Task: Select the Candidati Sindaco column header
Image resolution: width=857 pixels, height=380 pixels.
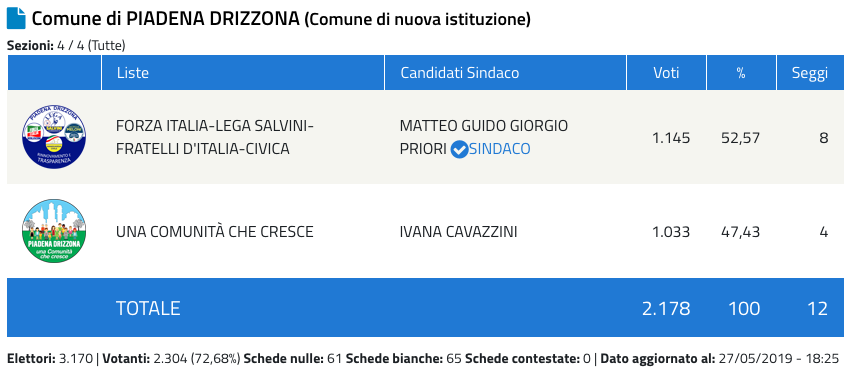Action: click(x=460, y=73)
